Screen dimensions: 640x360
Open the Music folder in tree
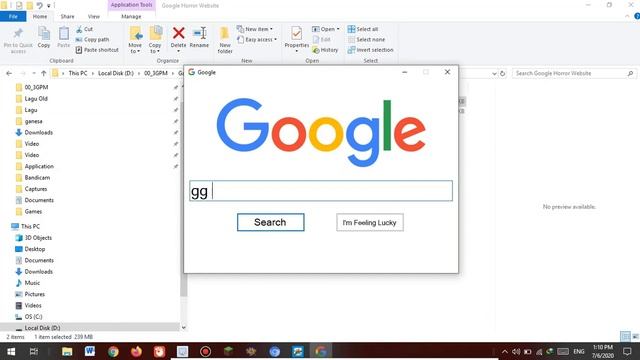point(32,283)
